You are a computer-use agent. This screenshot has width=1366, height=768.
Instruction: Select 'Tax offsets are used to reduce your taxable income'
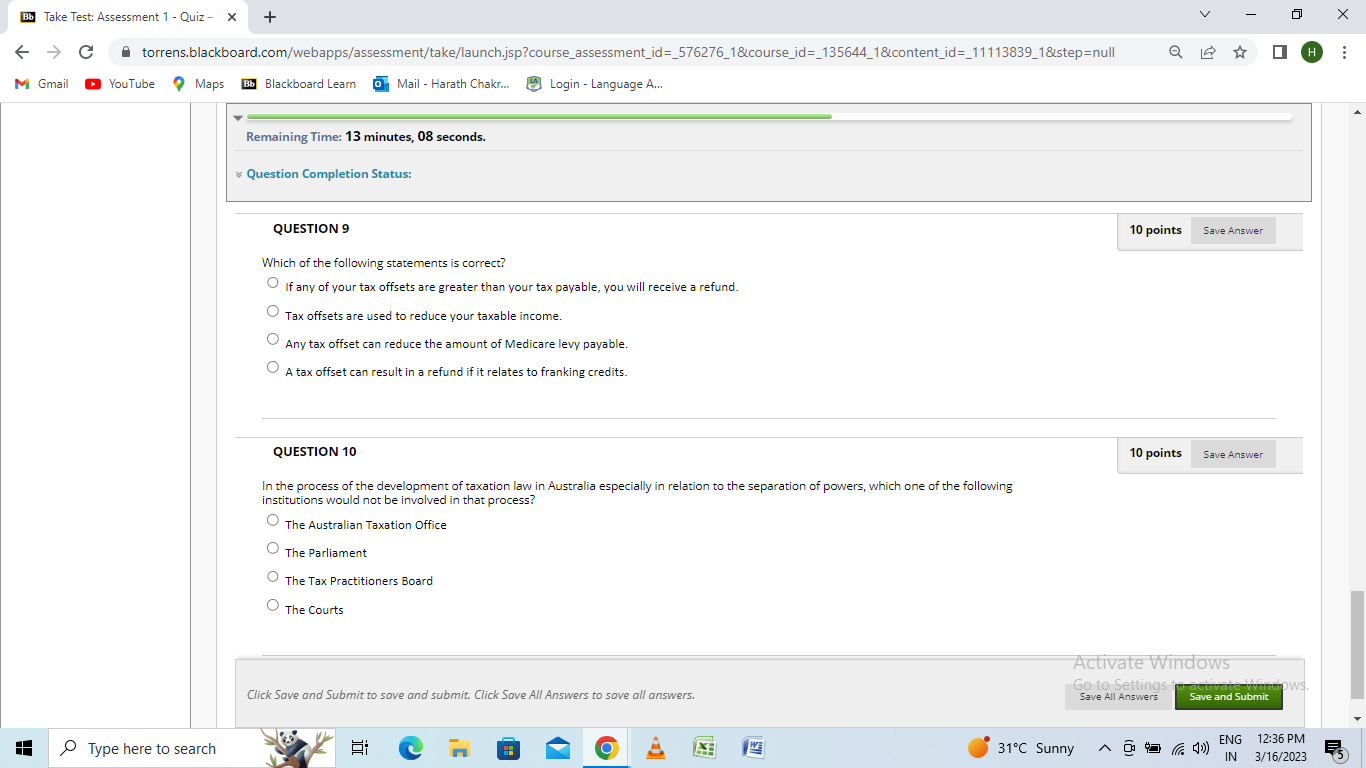(x=272, y=311)
